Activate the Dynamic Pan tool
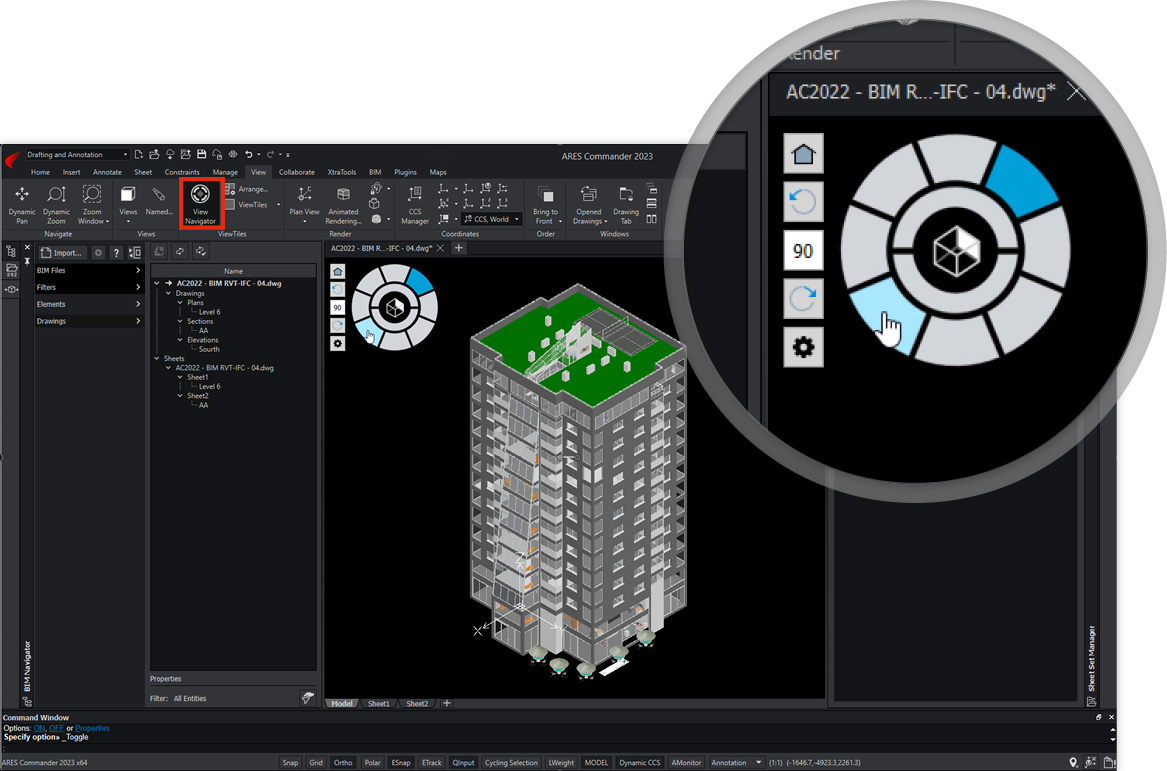1167x771 pixels. tap(22, 204)
